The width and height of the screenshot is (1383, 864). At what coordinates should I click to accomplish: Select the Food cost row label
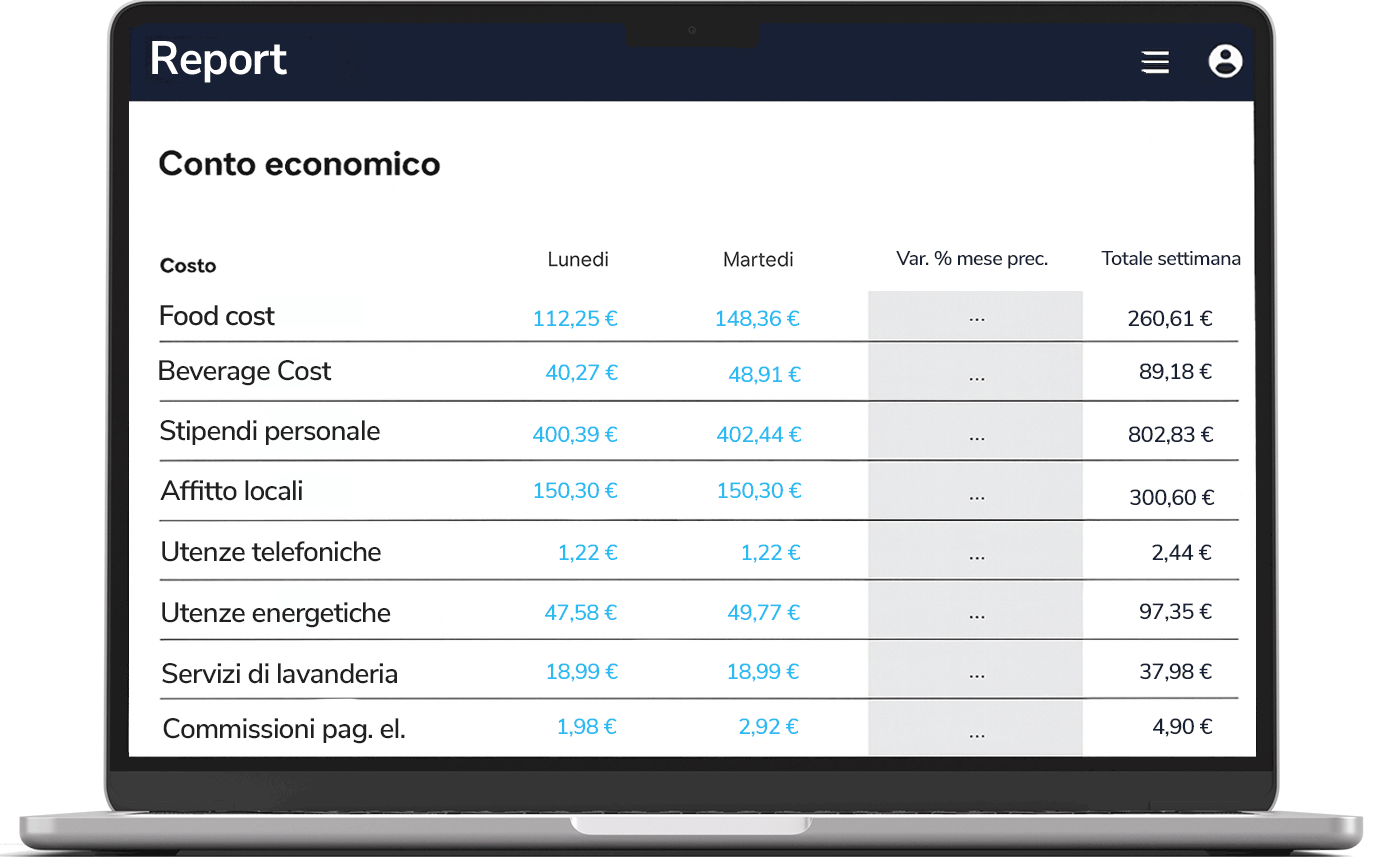[x=216, y=316]
